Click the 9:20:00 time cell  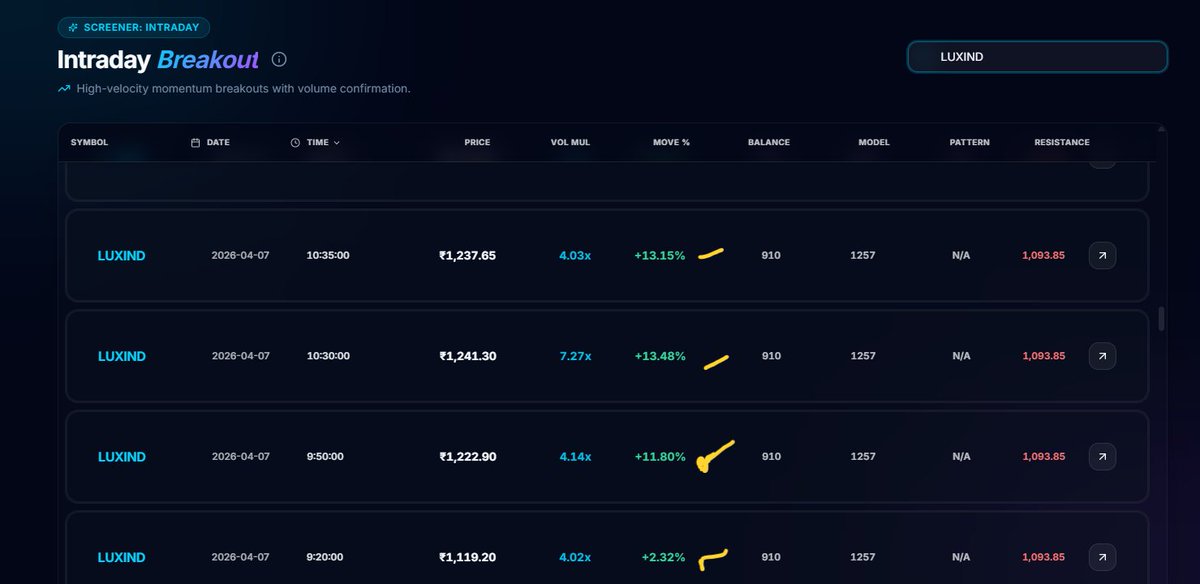(325, 558)
